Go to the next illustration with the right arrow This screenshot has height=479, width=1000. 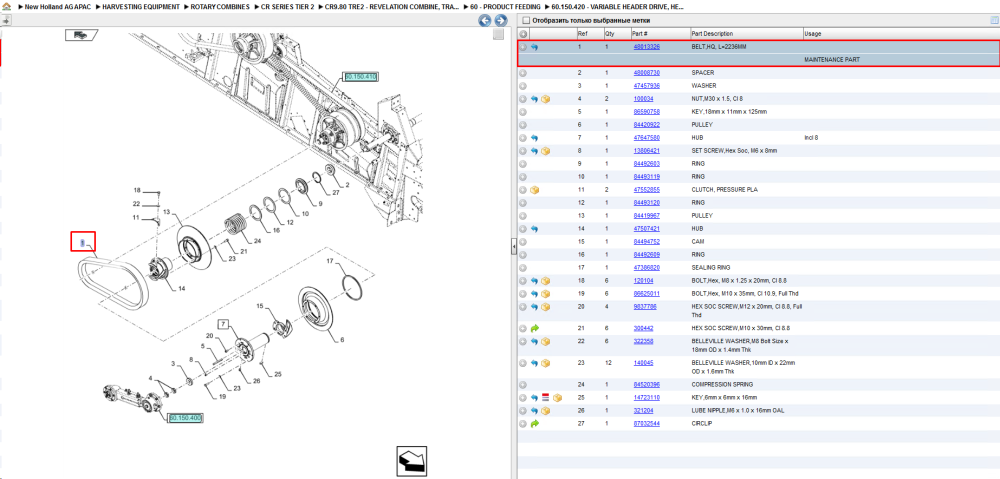coord(501,20)
